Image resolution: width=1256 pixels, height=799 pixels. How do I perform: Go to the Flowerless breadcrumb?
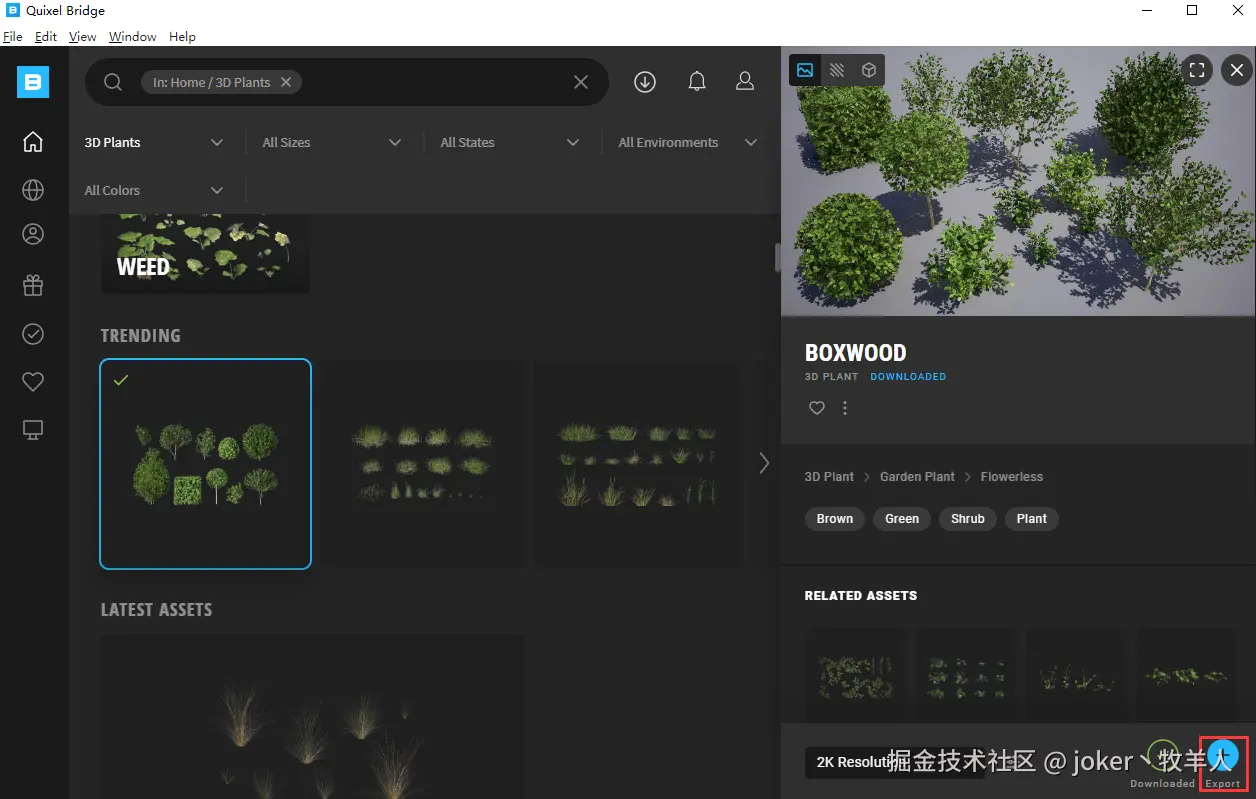coord(1011,477)
